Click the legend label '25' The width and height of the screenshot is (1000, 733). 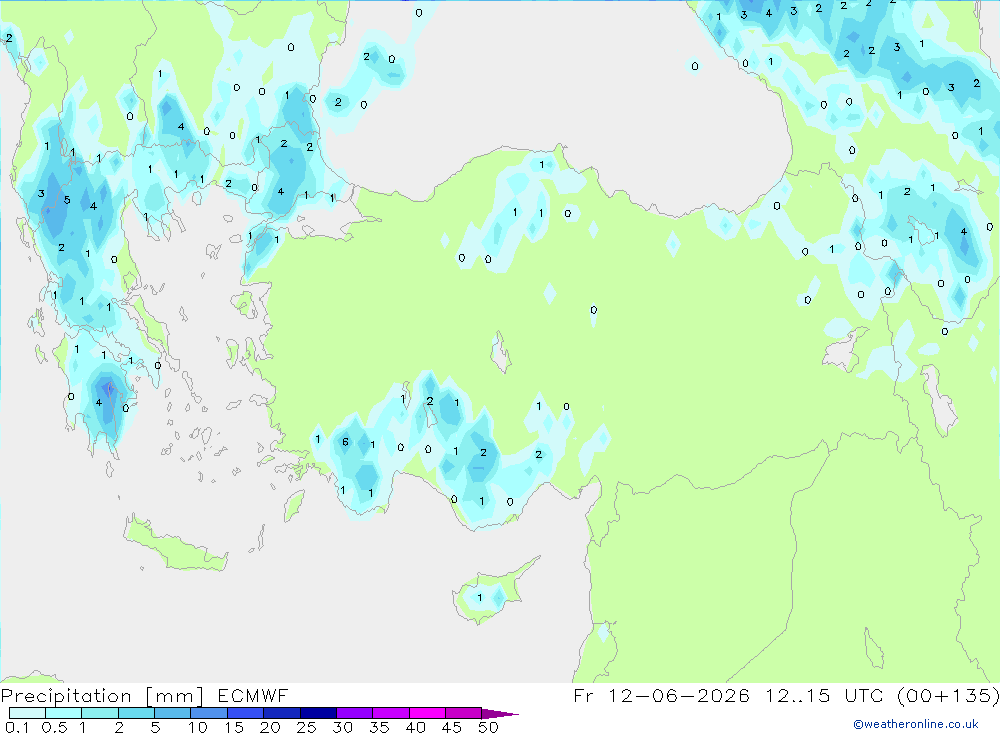[306, 727]
